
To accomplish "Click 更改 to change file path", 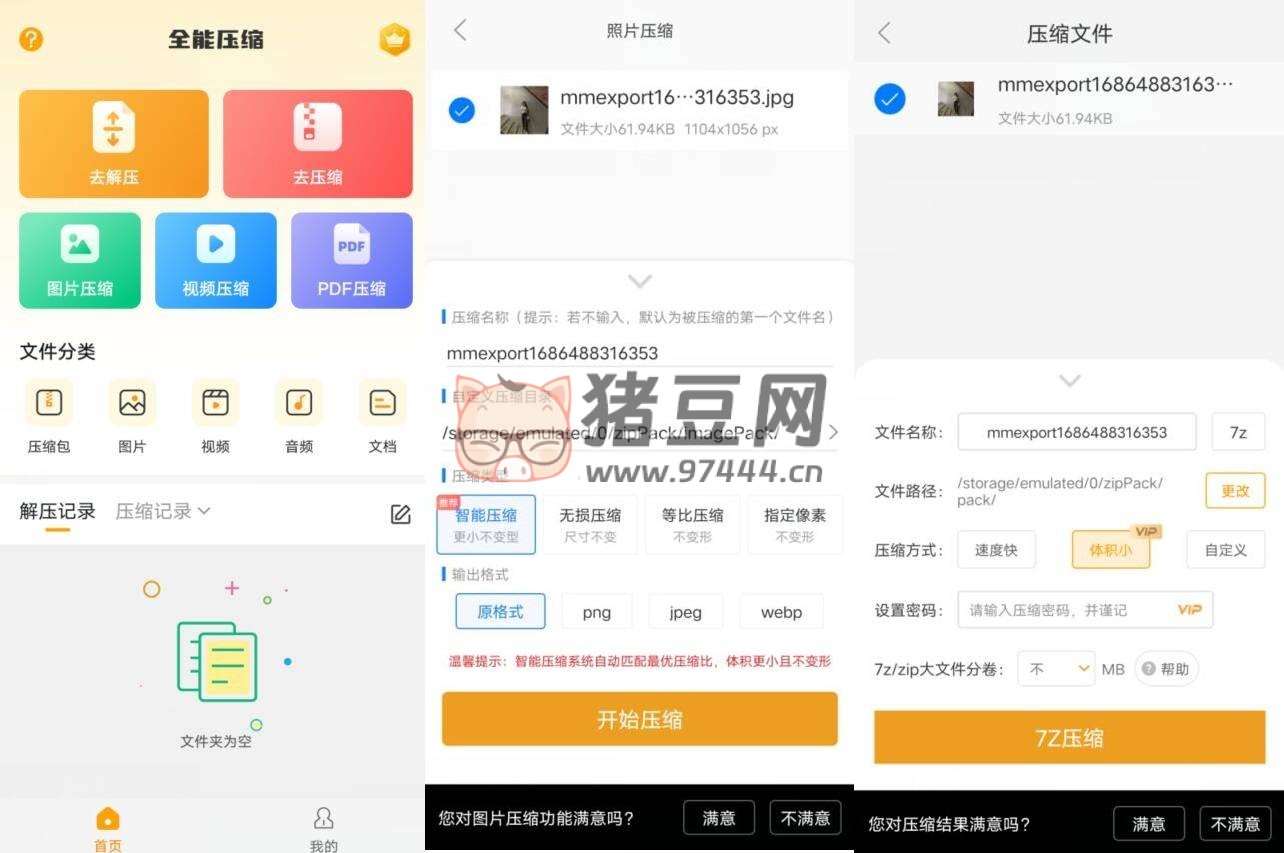I will click(x=1235, y=491).
